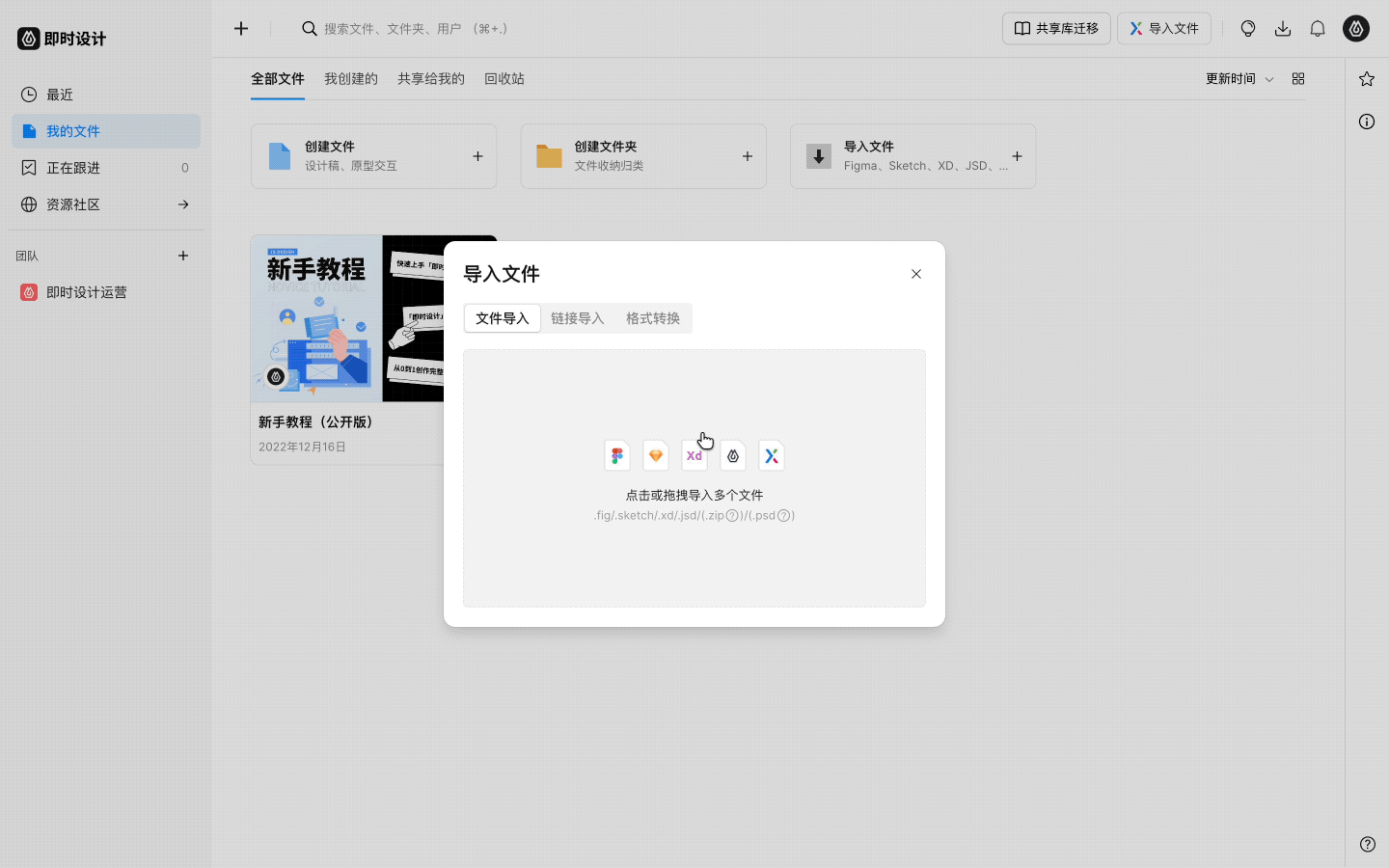Open the user avatar menu
This screenshot has width=1389, height=868.
1356,29
